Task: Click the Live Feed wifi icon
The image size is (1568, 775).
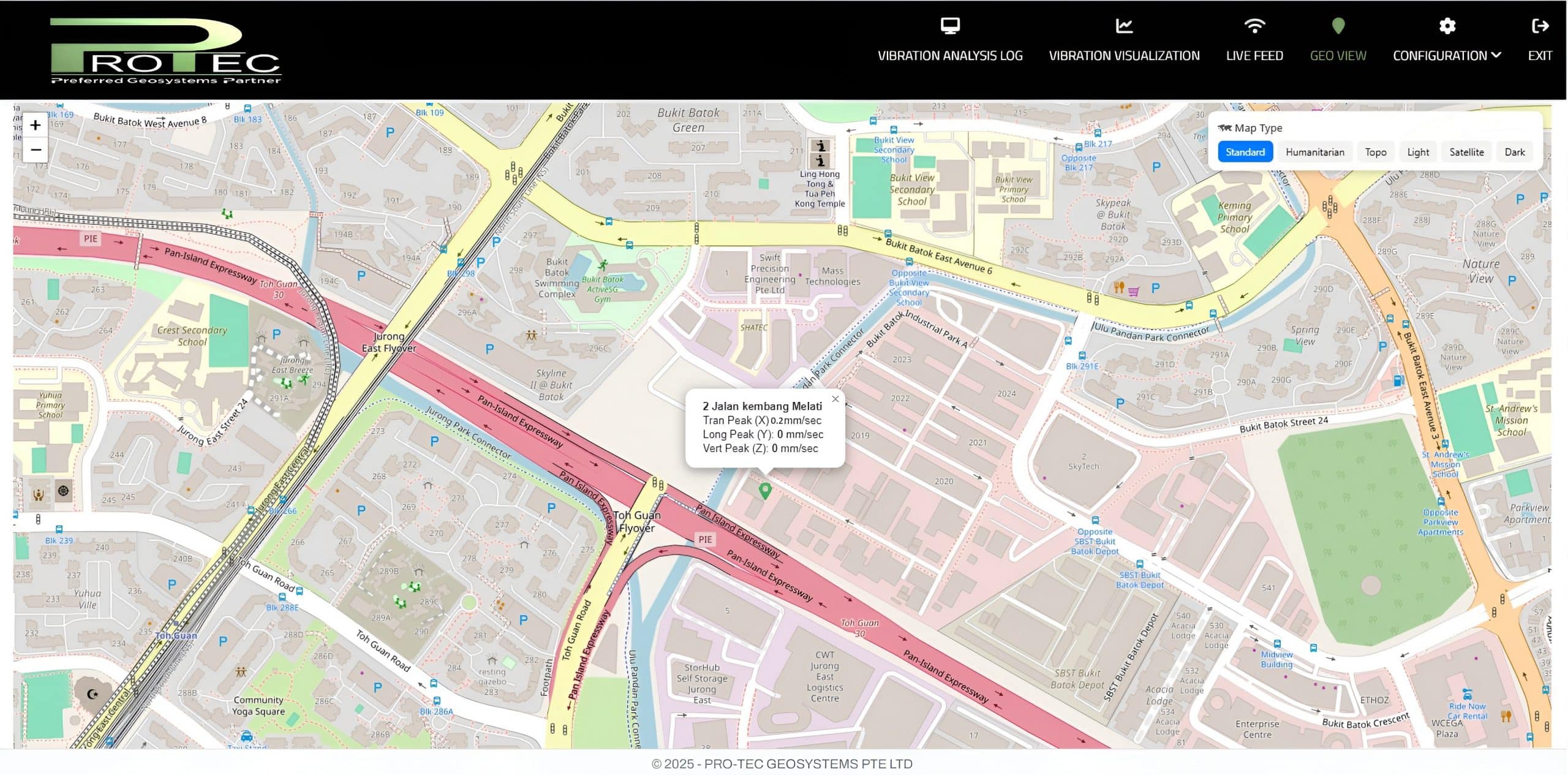Action: tap(1254, 26)
